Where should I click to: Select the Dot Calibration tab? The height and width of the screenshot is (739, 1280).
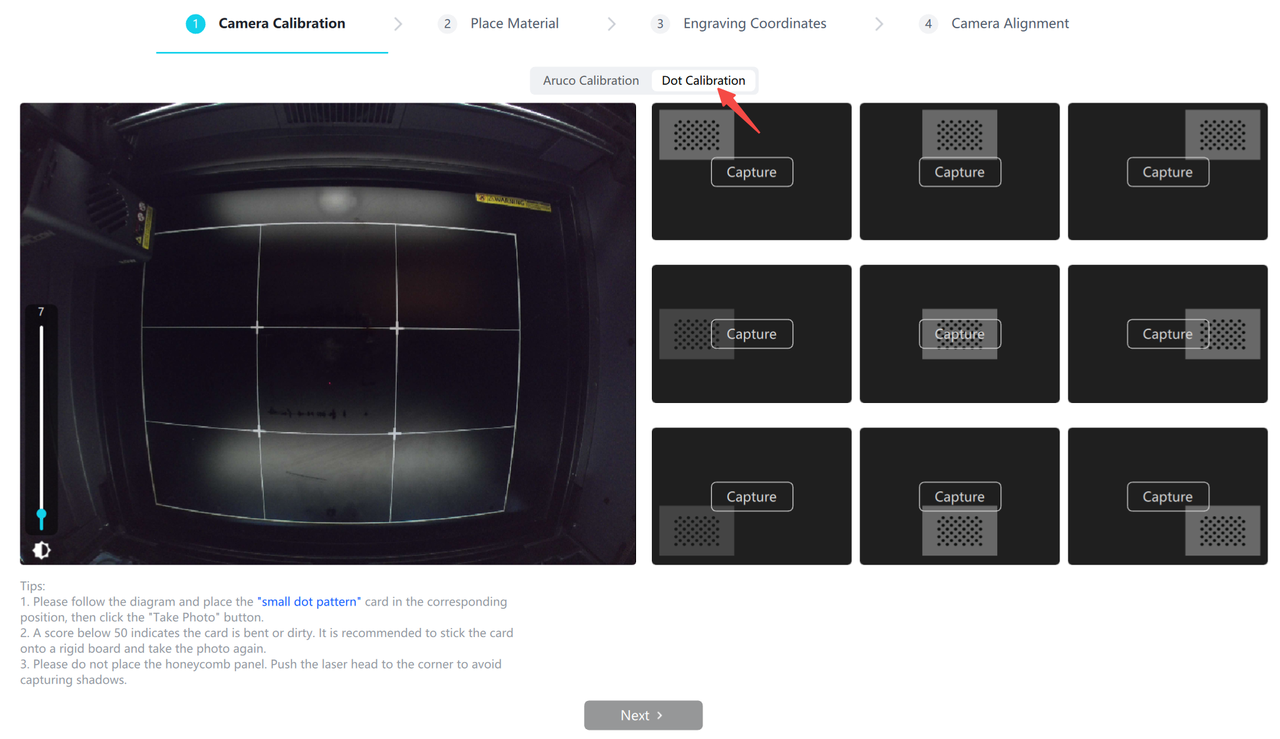(x=703, y=80)
